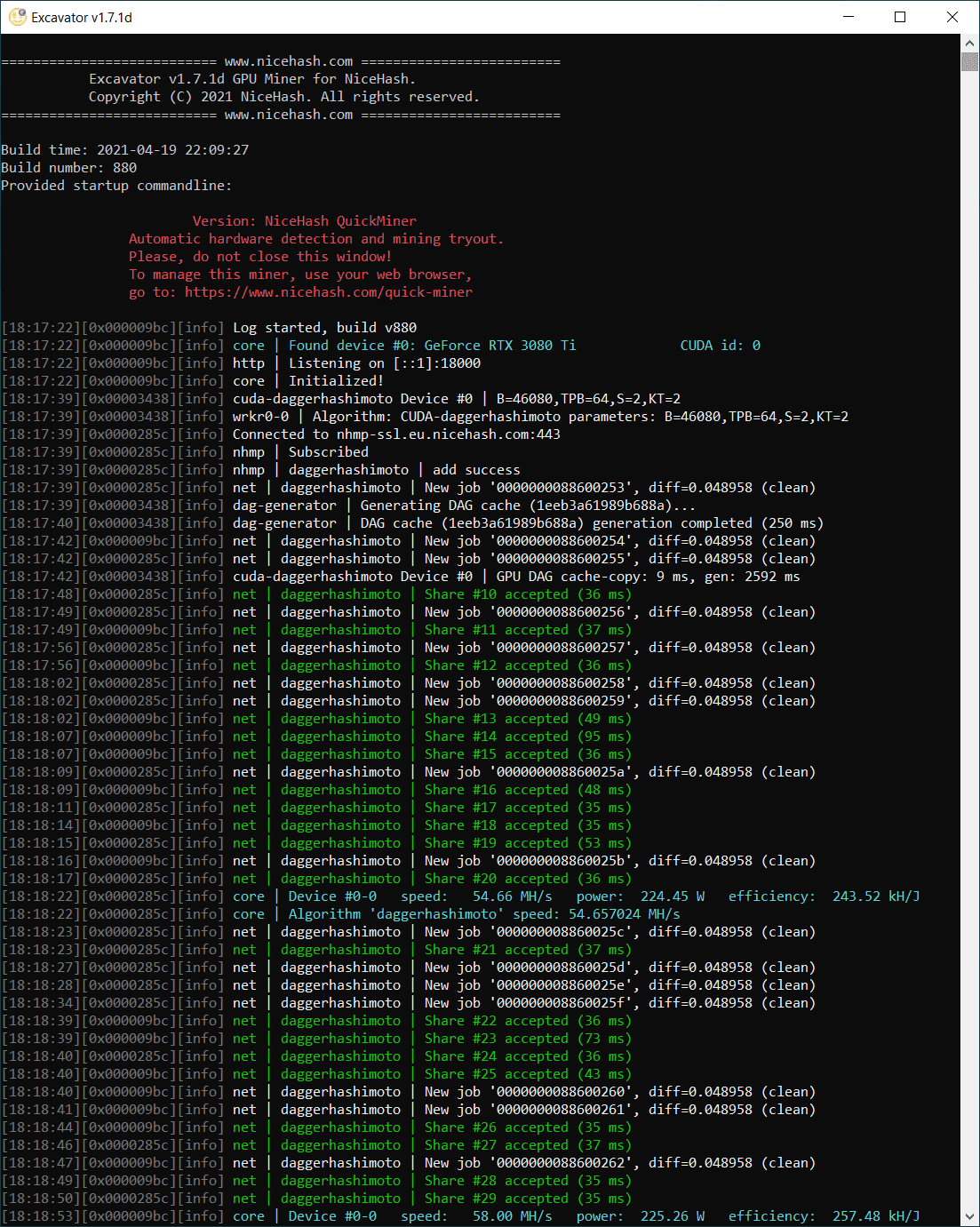
Task: Click the Excavator v1.7.1d title bar text
Action: pos(82,18)
